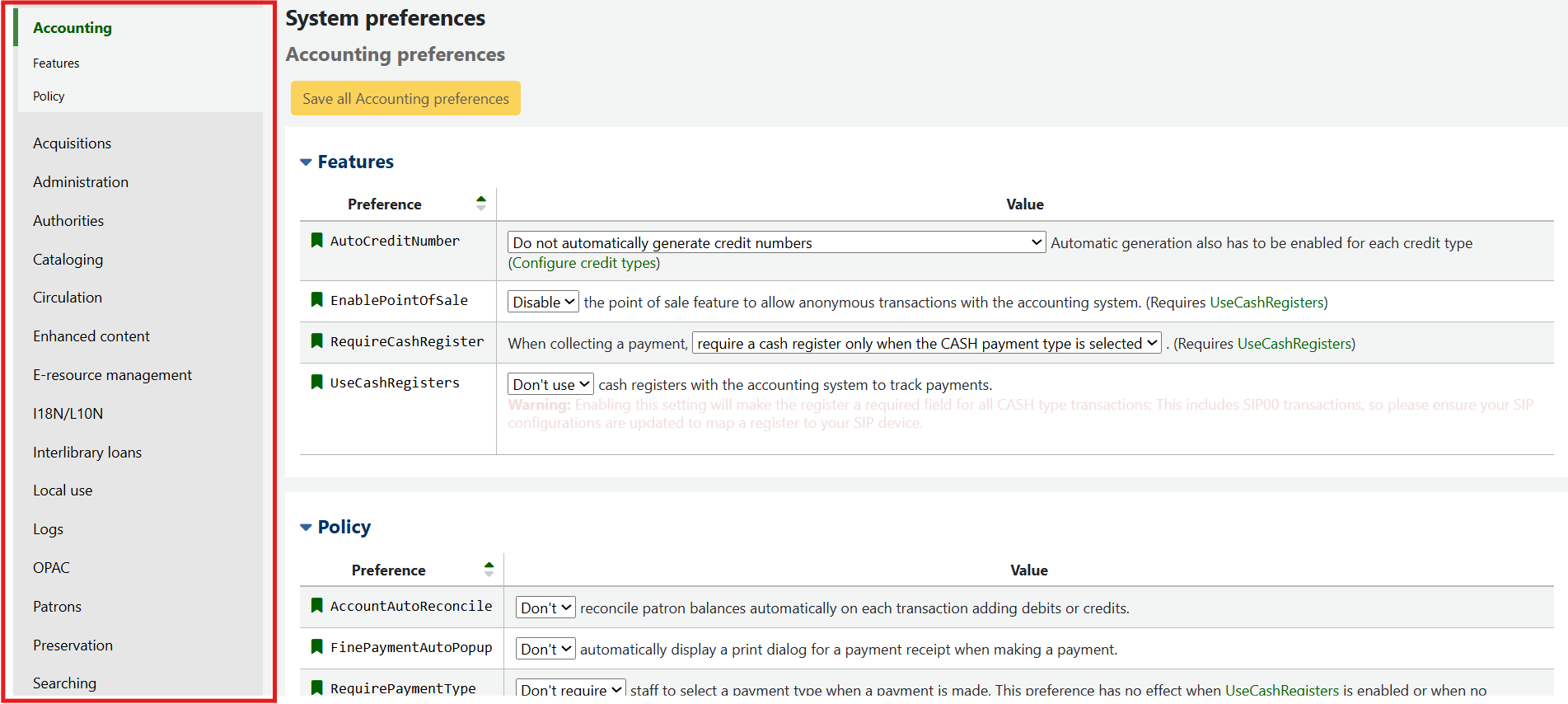Click the bookmark icon beside AutoCreditNumber
This screenshot has width=1568, height=704.
pos(316,241)
